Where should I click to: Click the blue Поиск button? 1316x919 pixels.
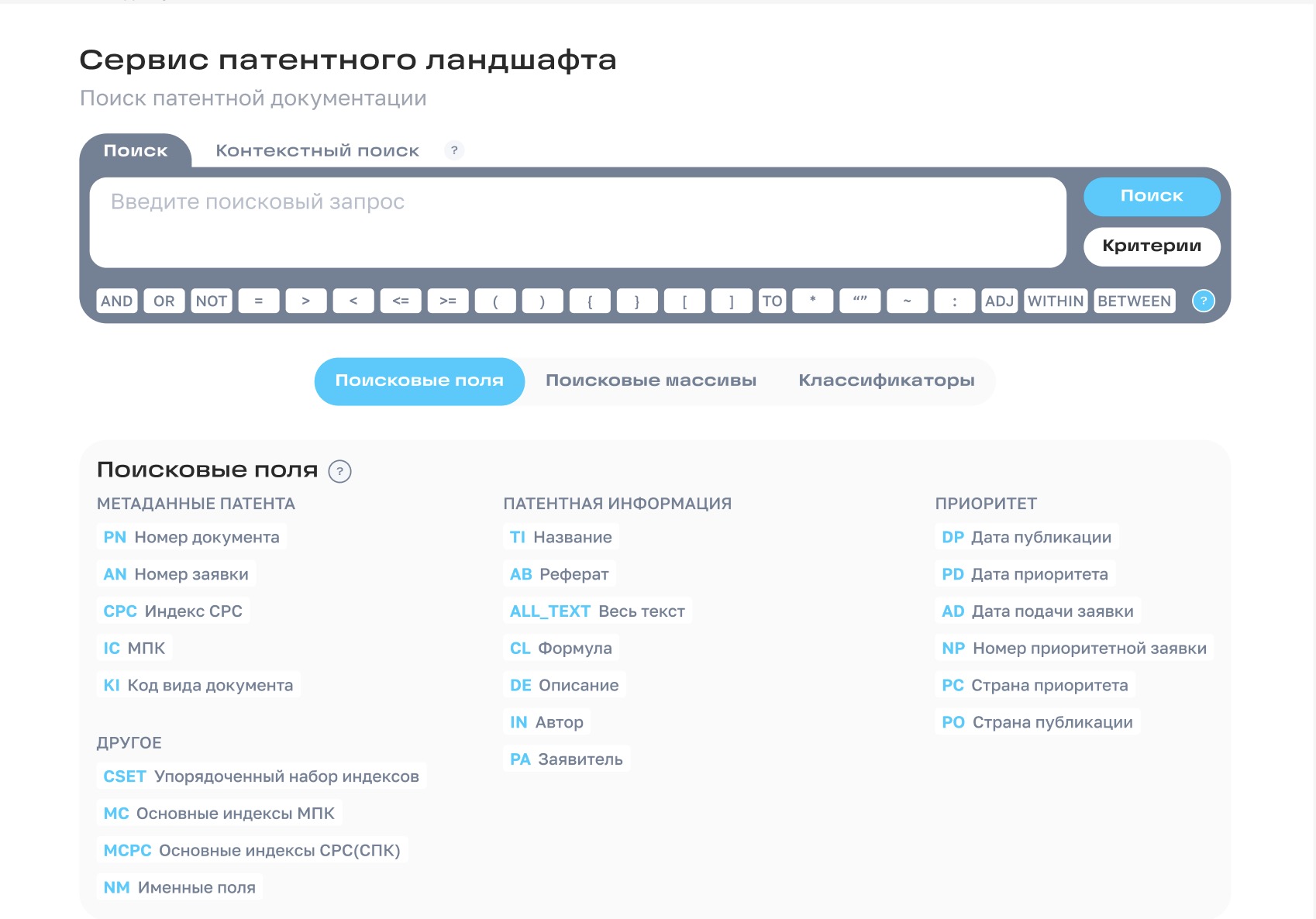[1152, 197]
